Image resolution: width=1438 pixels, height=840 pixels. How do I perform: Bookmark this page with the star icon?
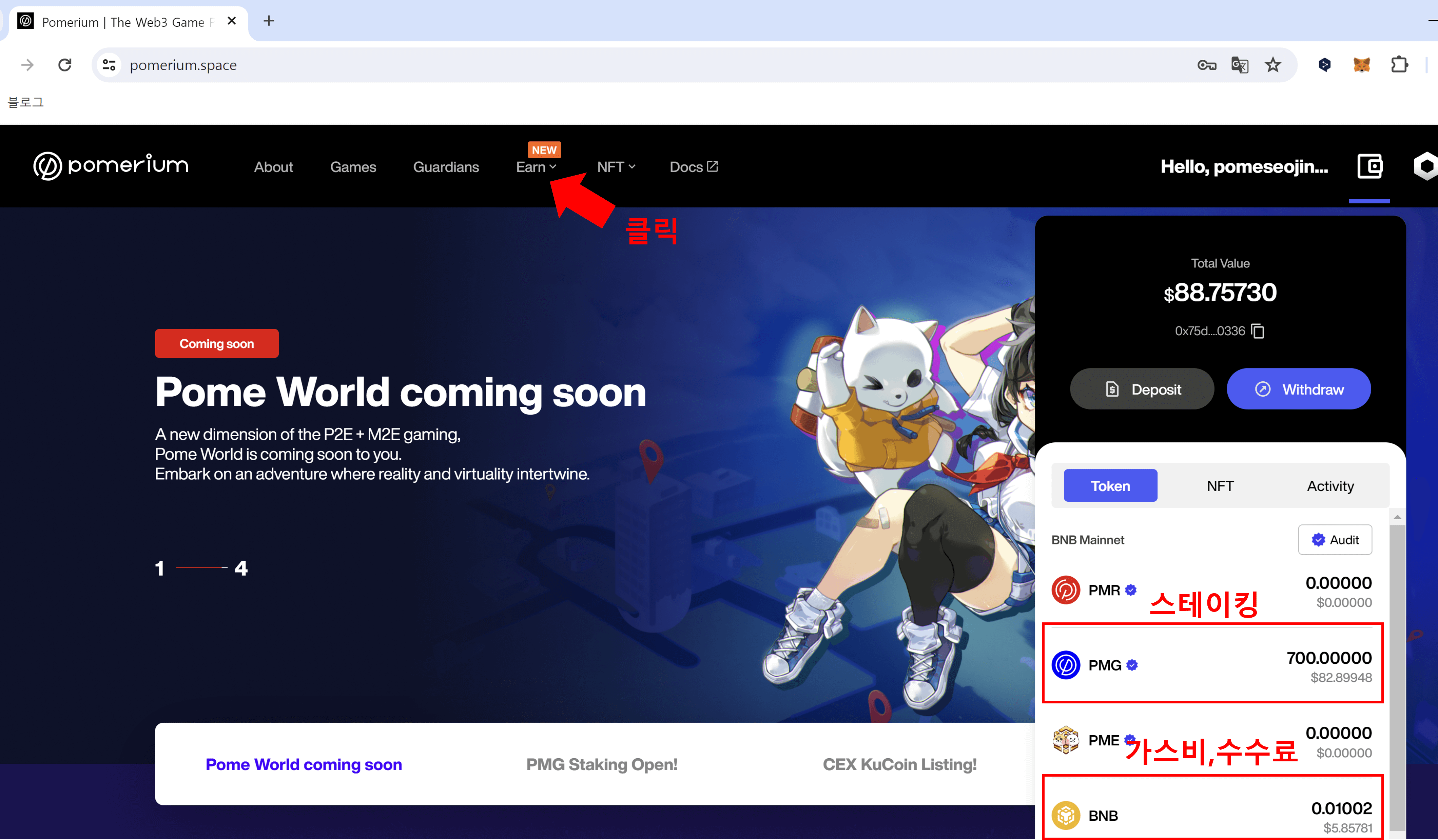tap(1272, 65)
